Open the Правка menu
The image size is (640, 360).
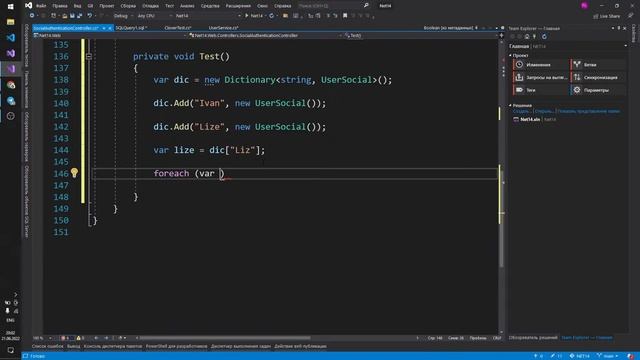click(60, 6)
